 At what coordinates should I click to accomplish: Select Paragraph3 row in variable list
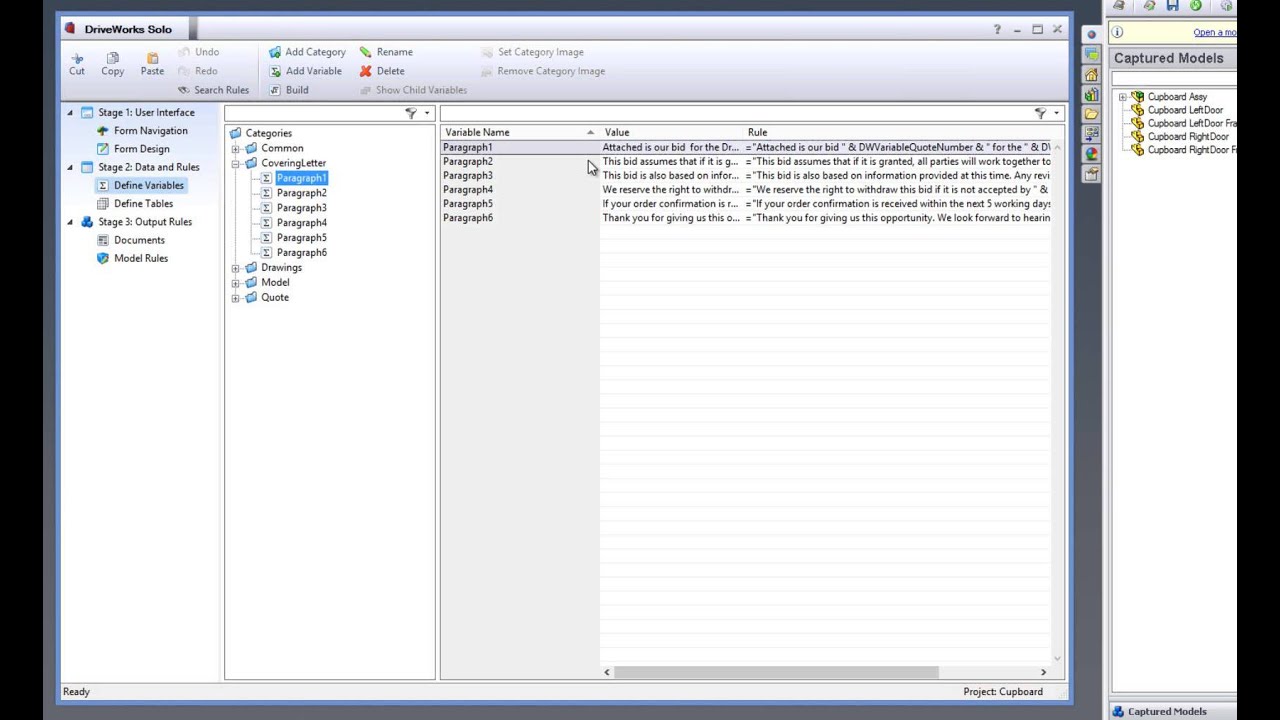(746, 175)
